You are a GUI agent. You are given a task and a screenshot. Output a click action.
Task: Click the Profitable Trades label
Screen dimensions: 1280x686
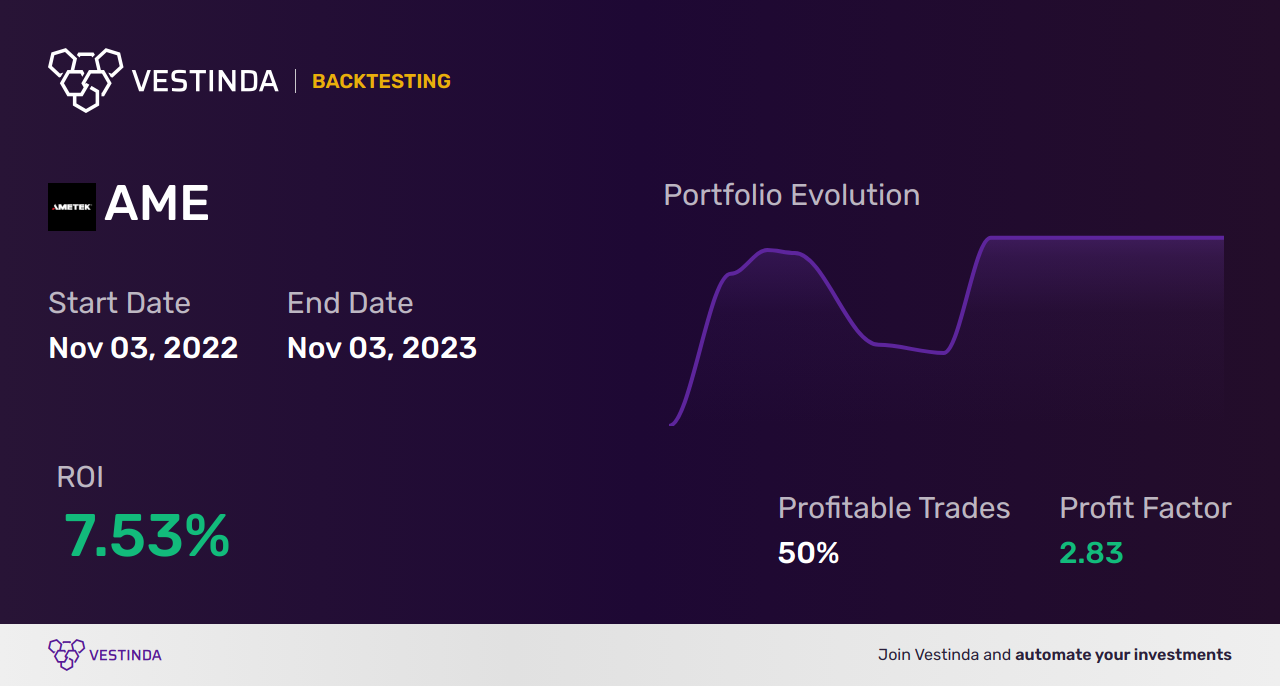(x=894, y=508)
